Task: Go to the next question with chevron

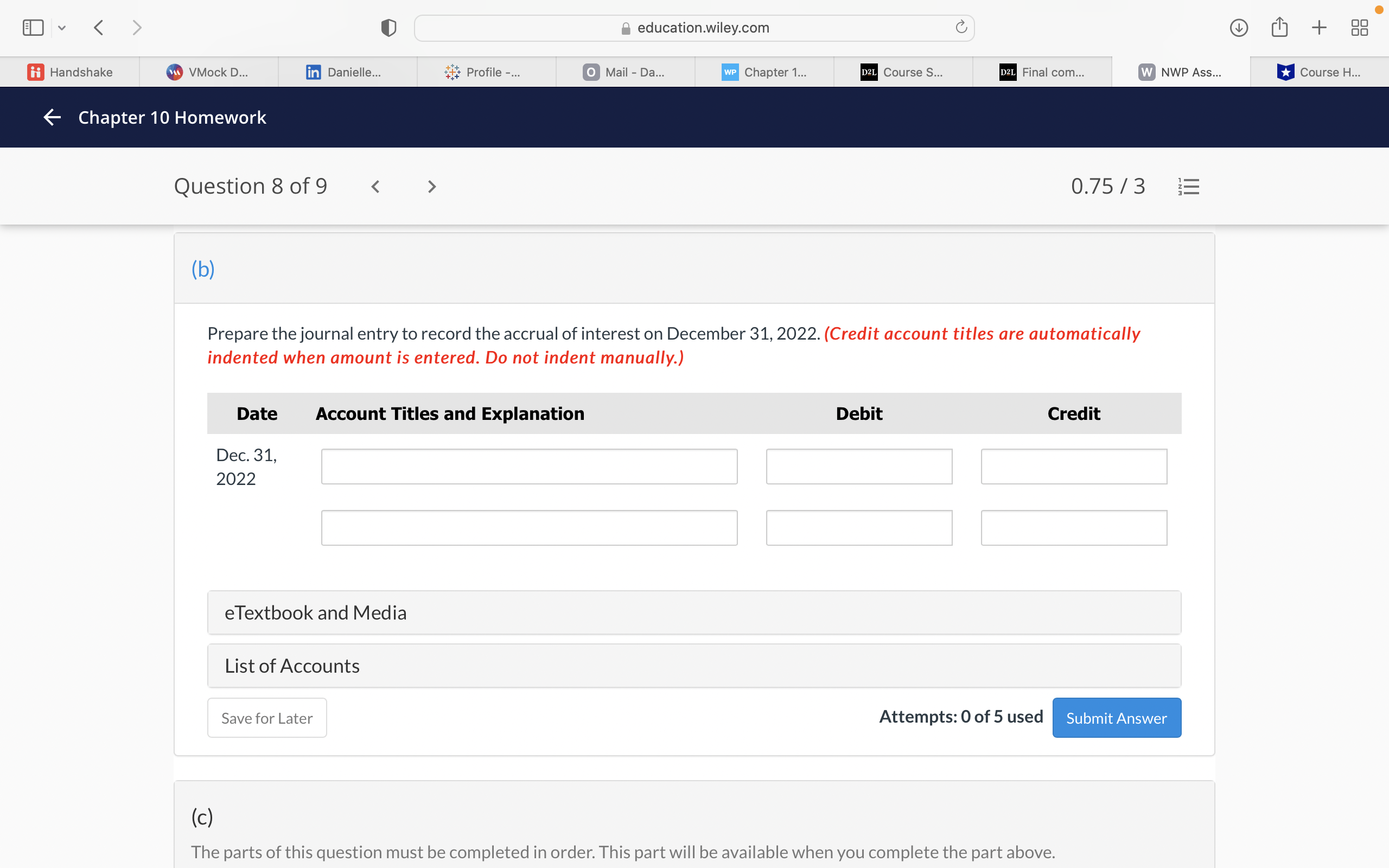Action: click(432, 187)
